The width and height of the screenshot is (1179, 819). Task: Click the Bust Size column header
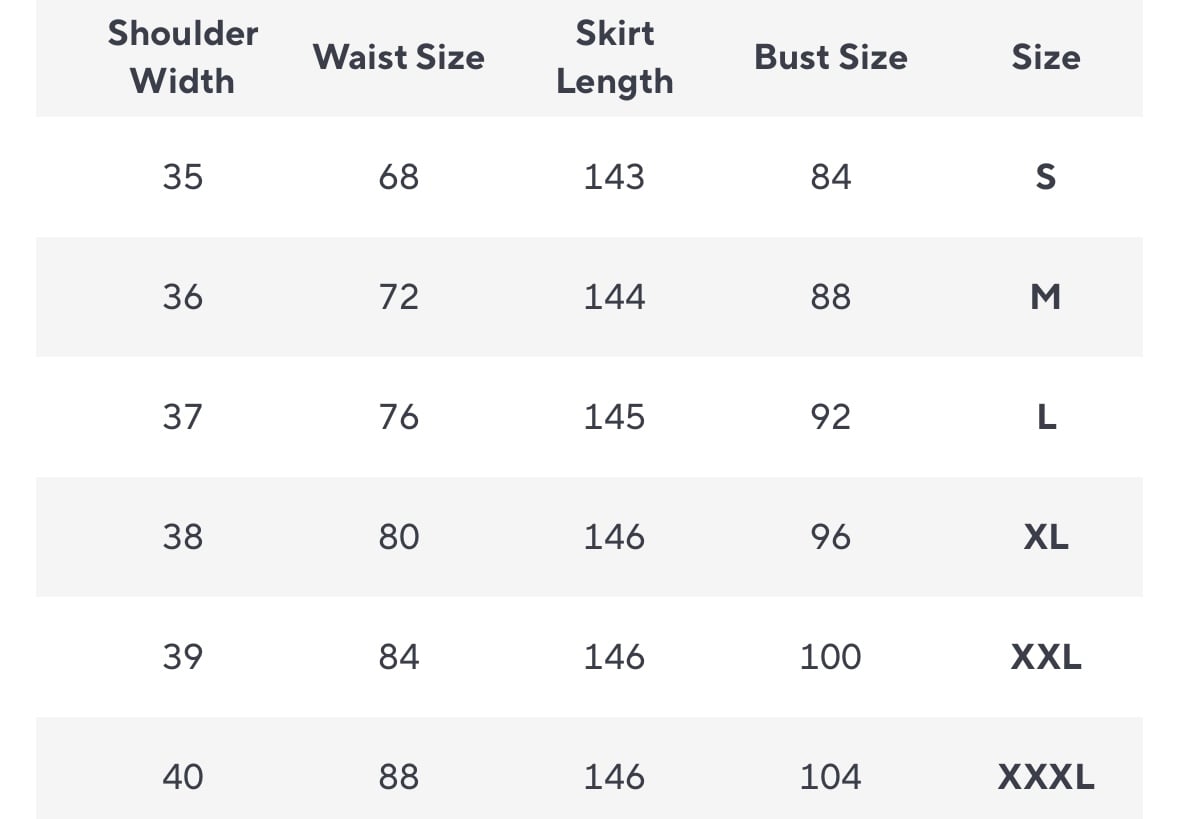pyautogui.click(x=830, y=57)
